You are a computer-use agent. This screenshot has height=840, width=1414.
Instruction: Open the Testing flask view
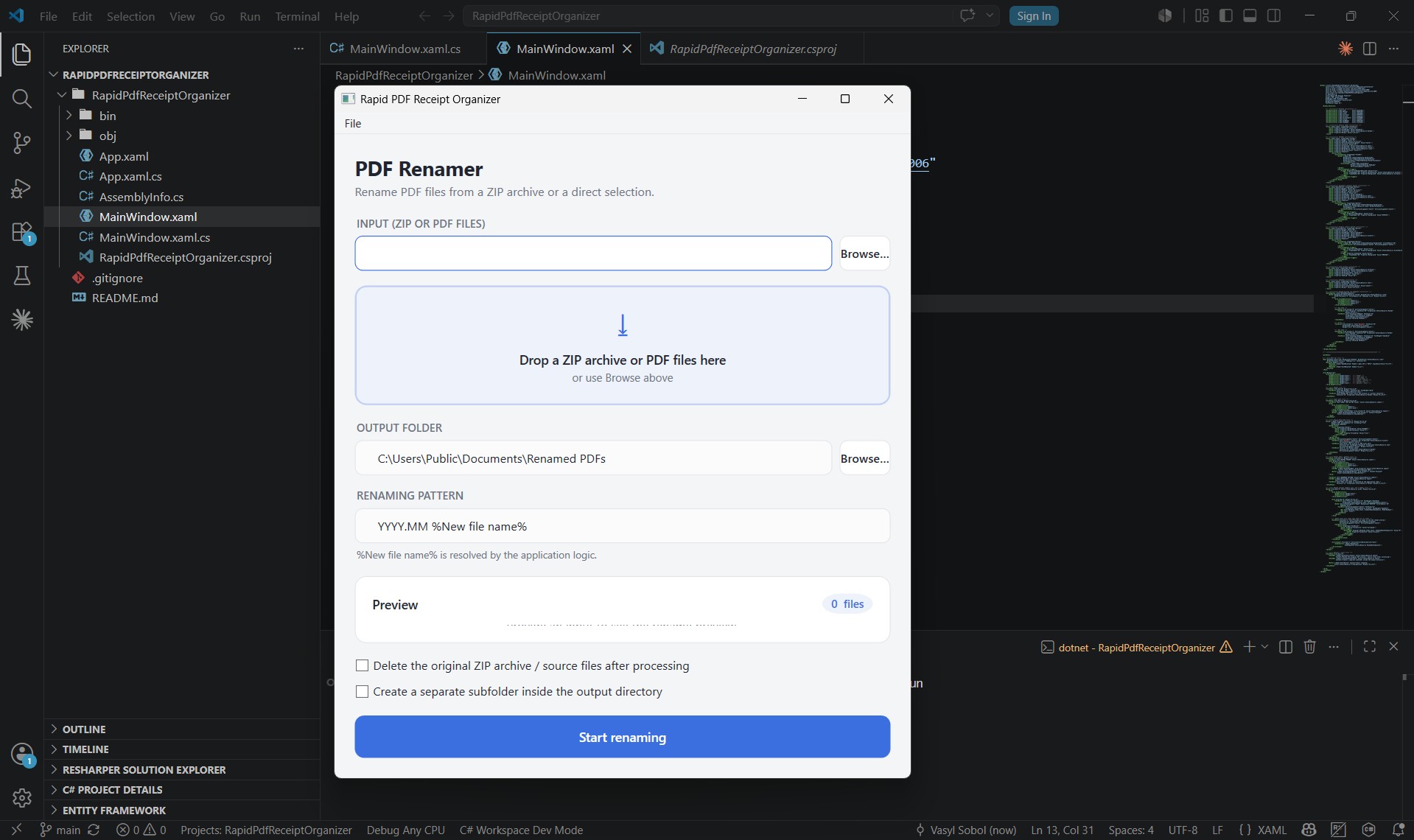pos(21,276)
